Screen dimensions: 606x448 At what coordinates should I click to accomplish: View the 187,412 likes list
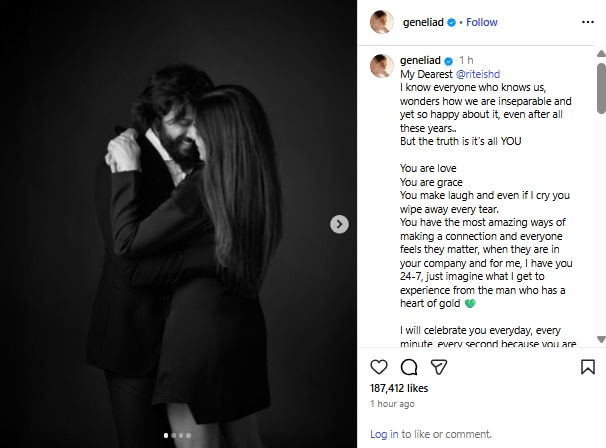[399, 388]
